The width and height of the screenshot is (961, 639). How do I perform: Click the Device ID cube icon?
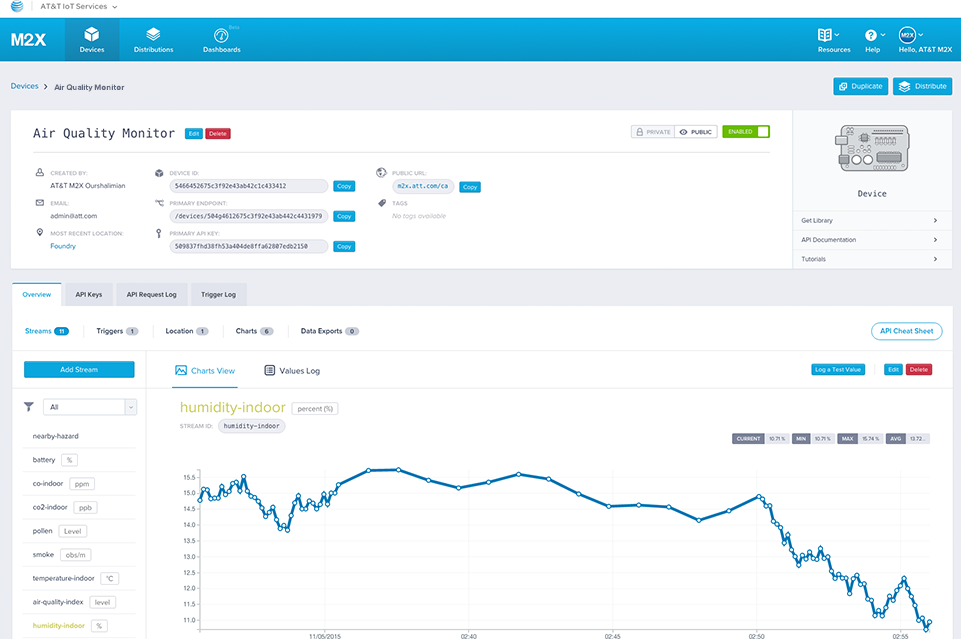pyautogui.click(x=159, y=173)
